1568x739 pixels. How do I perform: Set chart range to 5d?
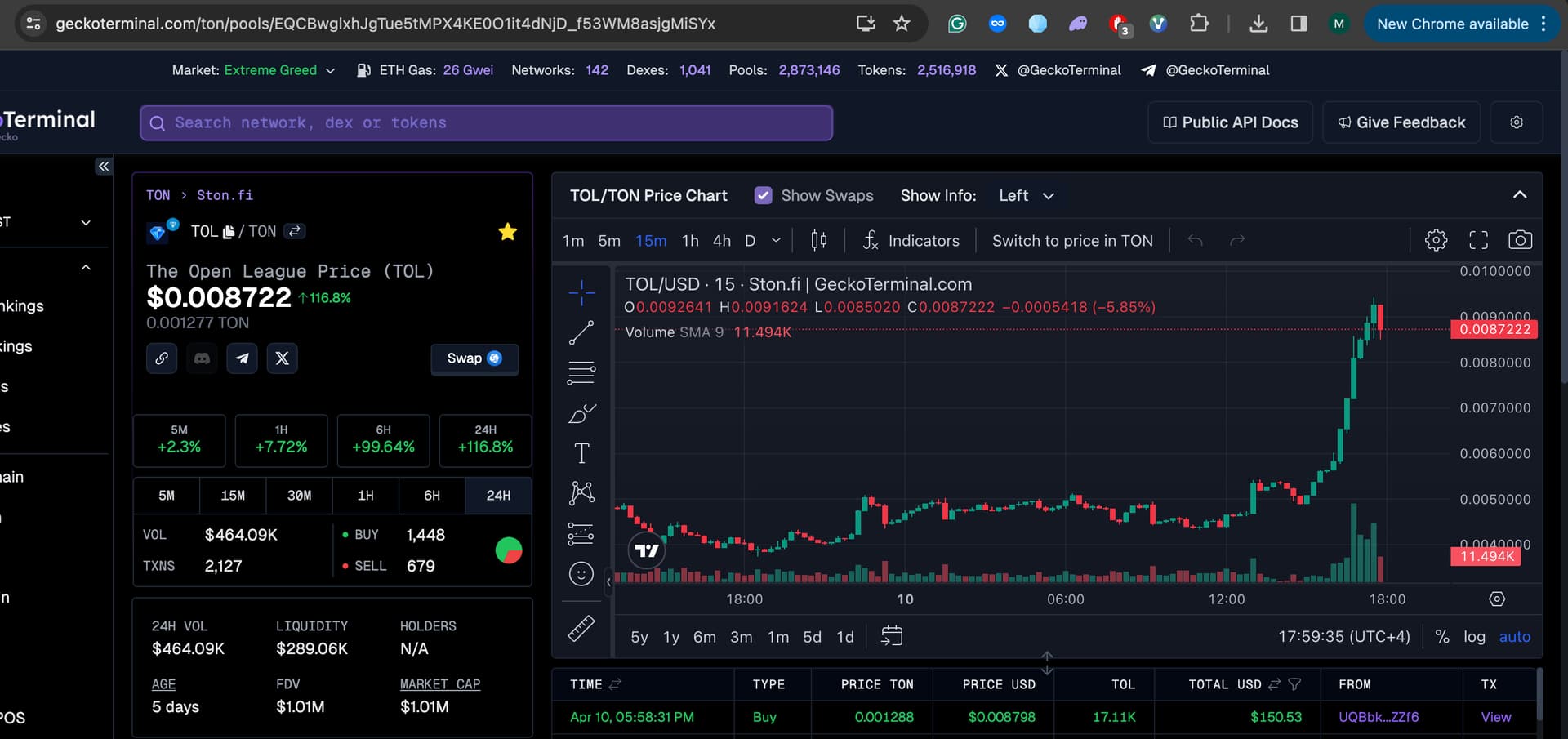point(812,637)
